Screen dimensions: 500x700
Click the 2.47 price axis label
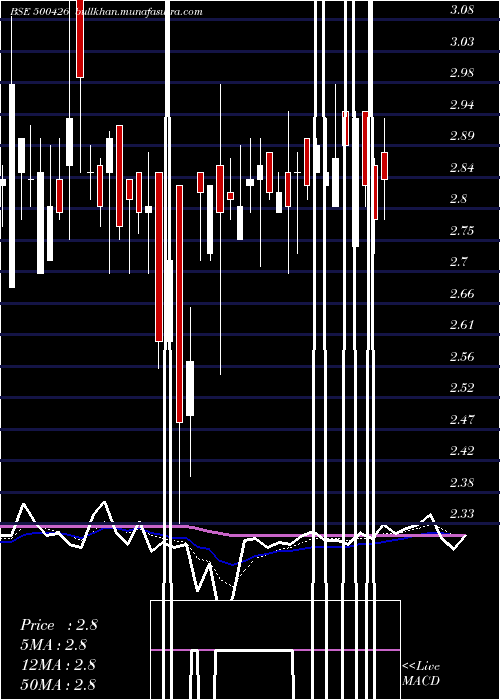462,419
